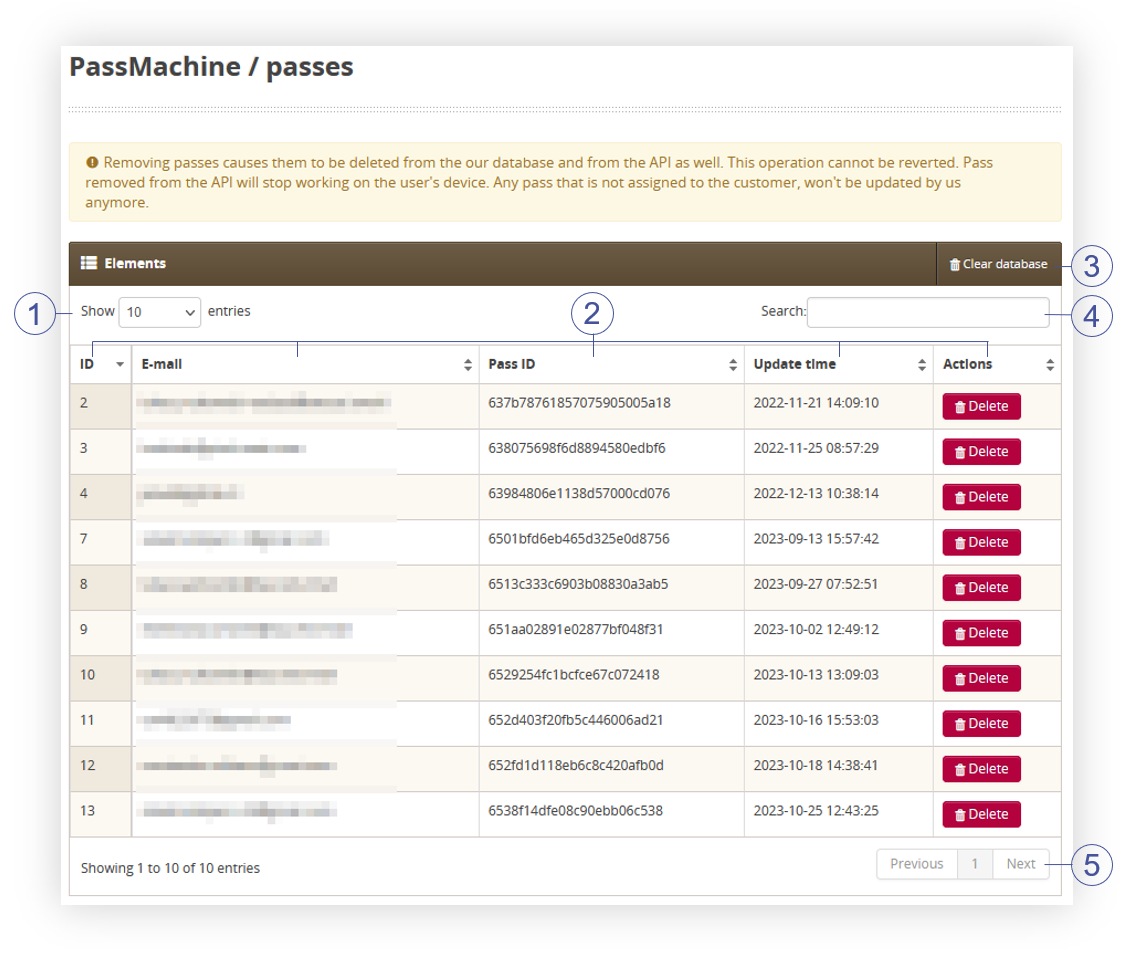Click Pass ID 6529254fc1bcfce67c072418
Viewport: 1127px width, 956px height.
pyautogui.click(x=574, y=674)
